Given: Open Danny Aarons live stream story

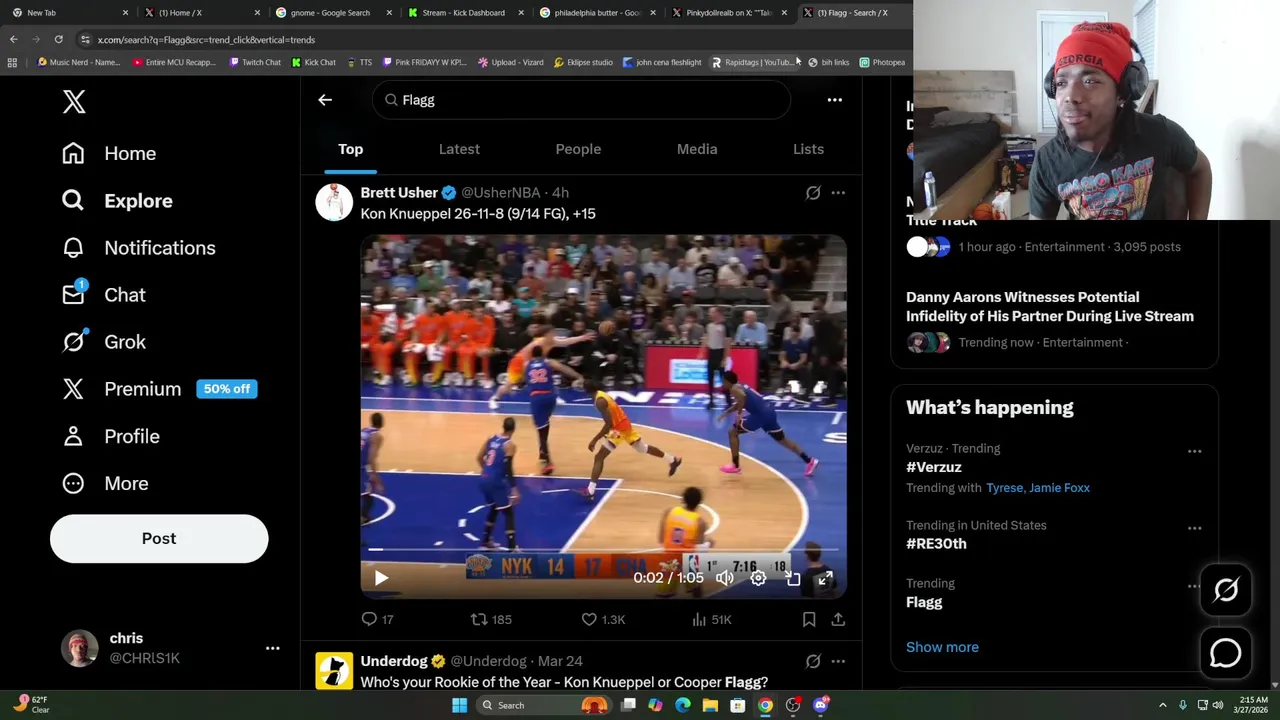Looking at the screenshot, I should (x=1050, y=306).
